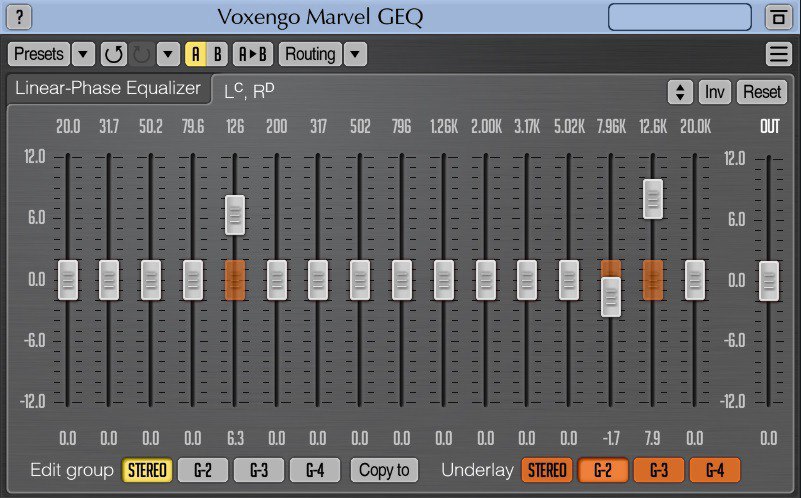Click the 796 Hz band fader handle
Screen dimensions: 801x498
[x=402, y=280]
